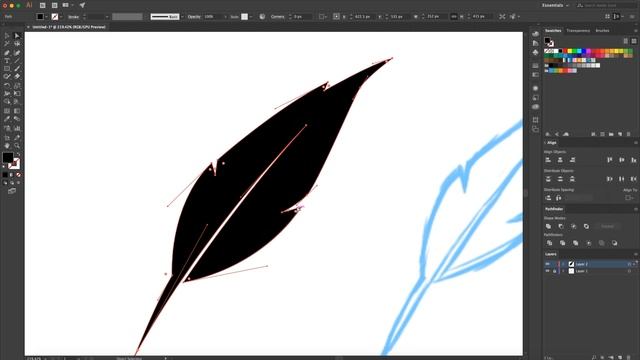Toggle visibility eye of Layer 2
This screenshot has width=640, height=360.
tap(547, 264)
